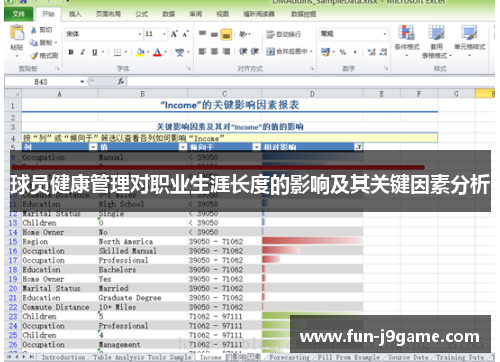Click the center text icon
500x362 pixels.
[214, 51]
